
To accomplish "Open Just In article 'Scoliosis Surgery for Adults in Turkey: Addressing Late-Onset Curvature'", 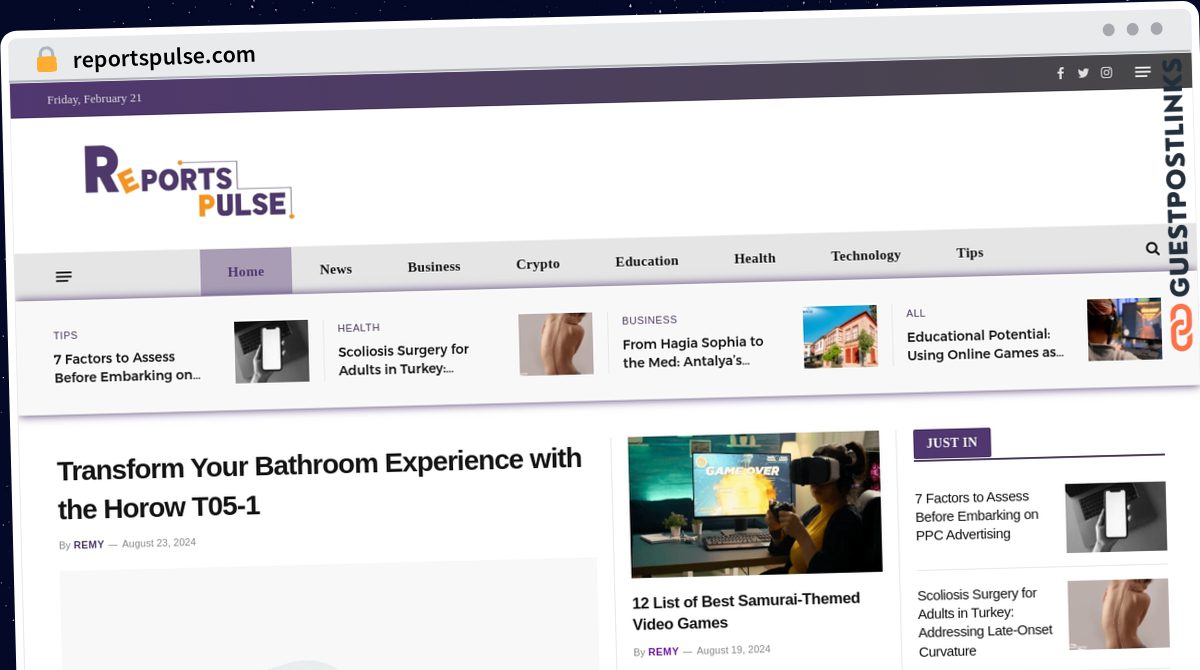I will click(985, 622).
